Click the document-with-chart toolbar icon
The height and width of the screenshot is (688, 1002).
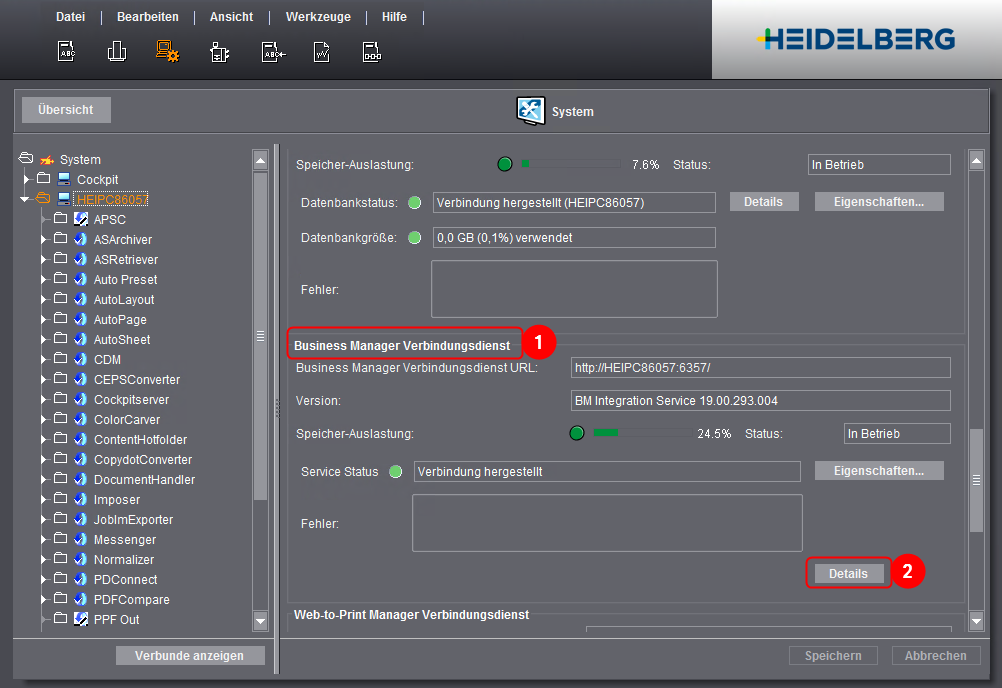pos(321,52)
